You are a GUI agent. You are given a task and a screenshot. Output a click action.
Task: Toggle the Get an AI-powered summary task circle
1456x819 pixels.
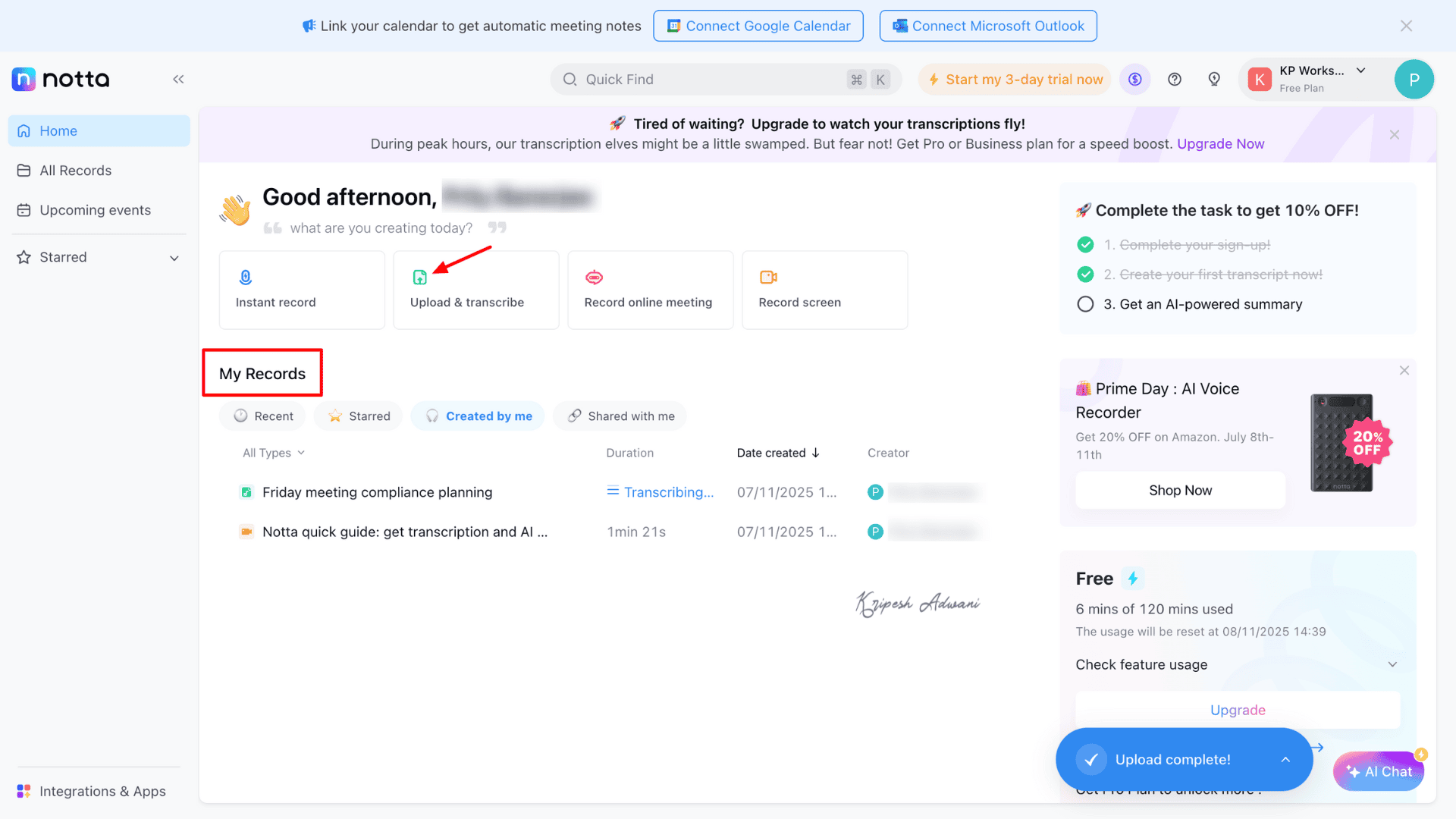pos(1085,304)
